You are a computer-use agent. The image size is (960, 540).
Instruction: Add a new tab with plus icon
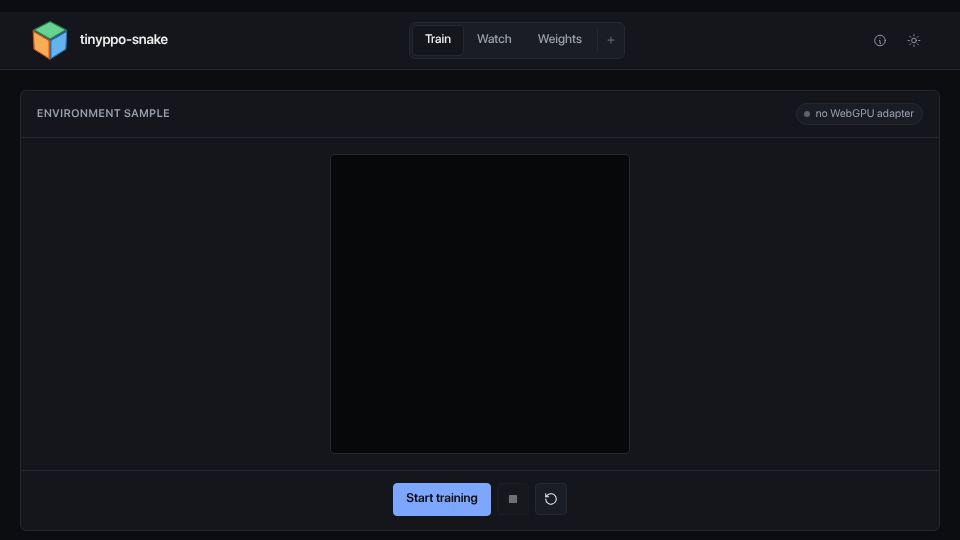pos(610,40)
